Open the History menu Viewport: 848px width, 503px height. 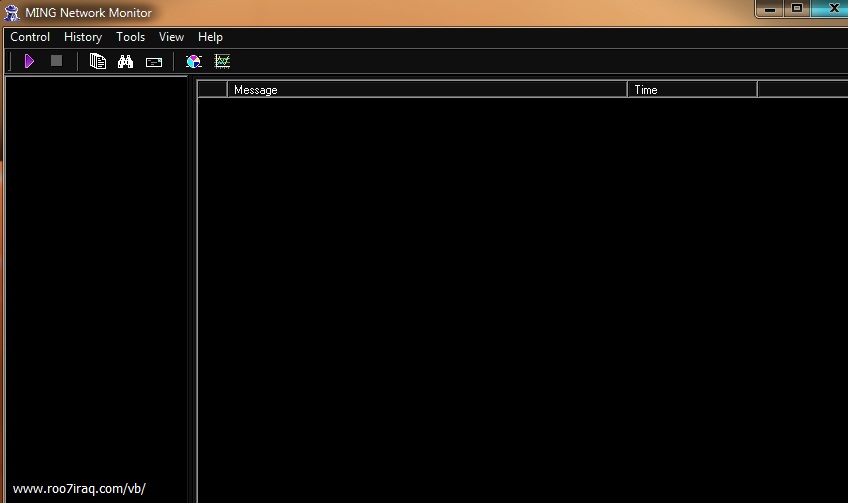click(83, 37)
